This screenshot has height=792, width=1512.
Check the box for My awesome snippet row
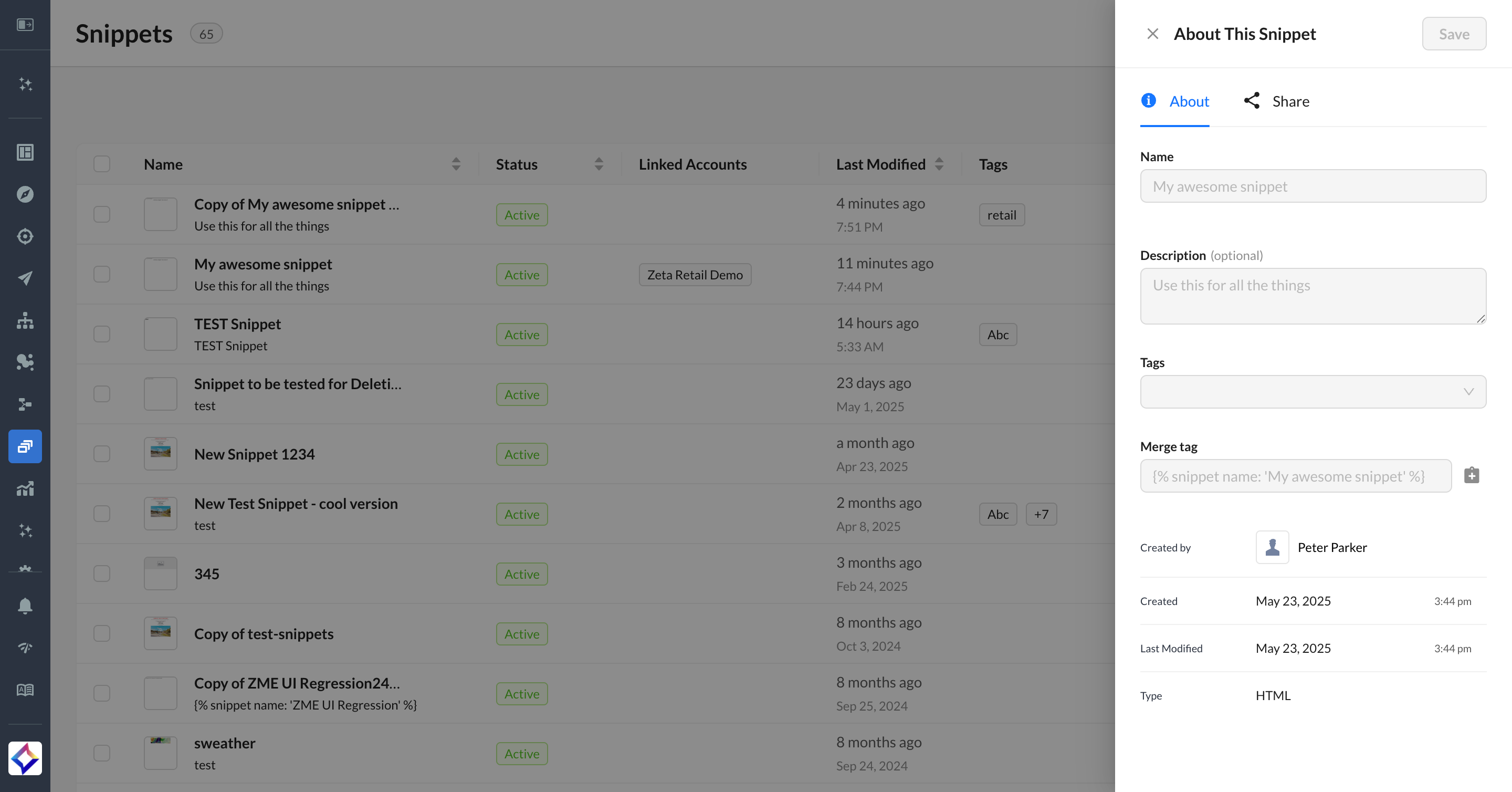click(102, 274)
